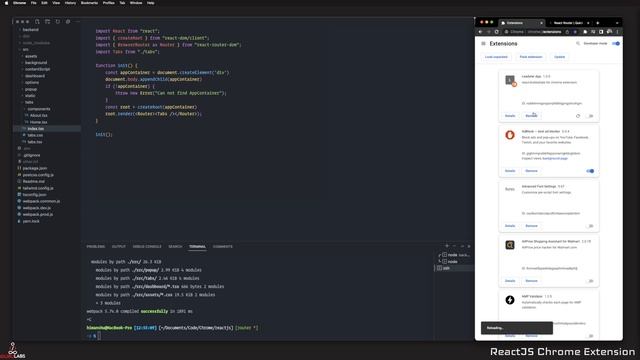Viewport: 640px width, 360px height.
Task: Remove the AliPrice Shopping Assistant extension
Action: pyautogui.click(x=531, y=281)
